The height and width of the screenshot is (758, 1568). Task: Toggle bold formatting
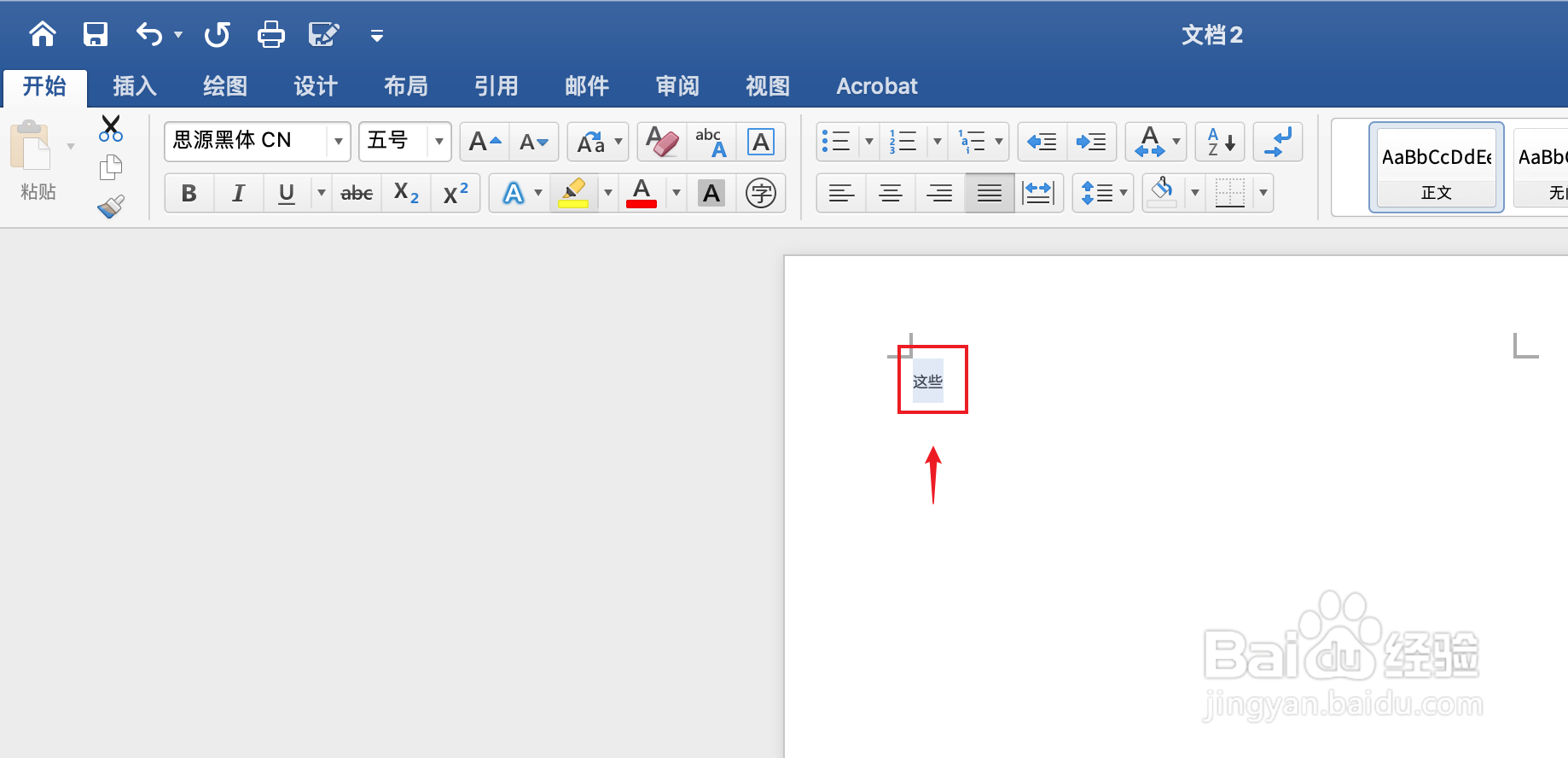[189, 193]
